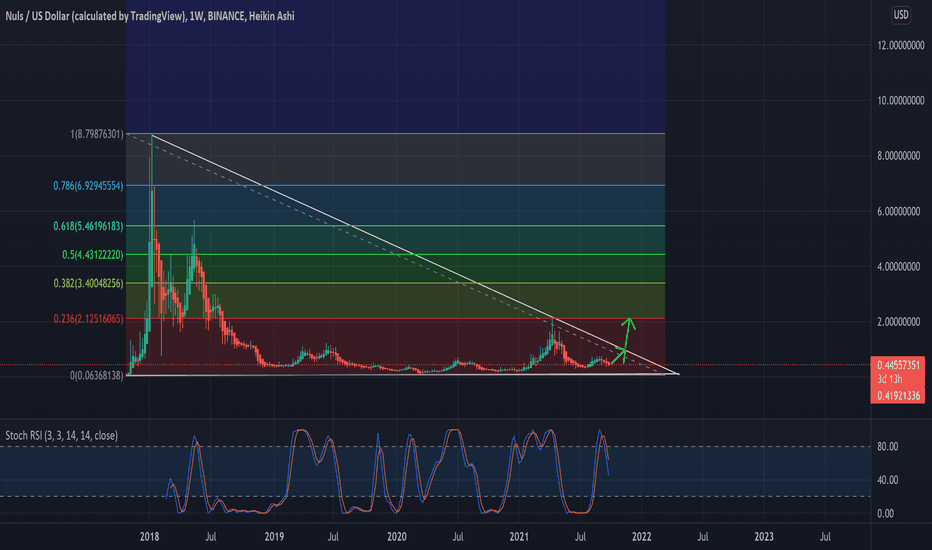The width and height of the screenshot is (932, 550).
Task: Click the 8.00000000 price axis label
Action: click(x=899, y=156)
